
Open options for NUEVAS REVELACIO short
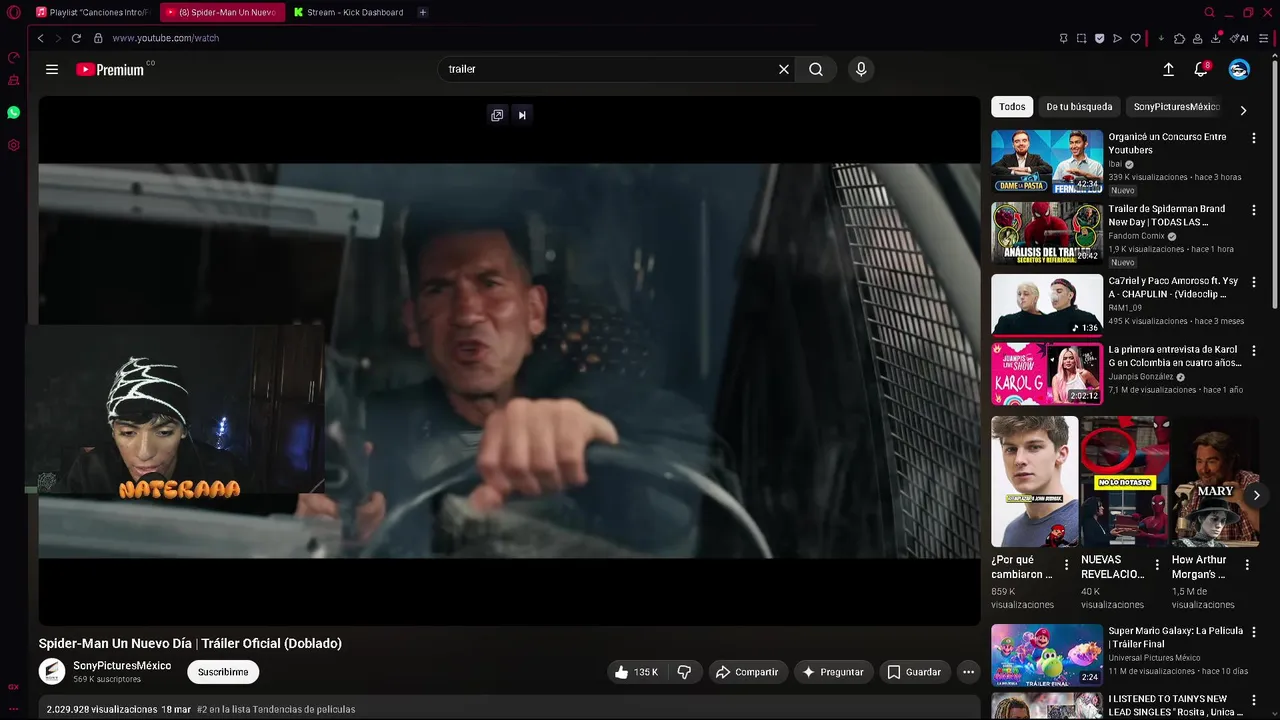point(1157,565)
